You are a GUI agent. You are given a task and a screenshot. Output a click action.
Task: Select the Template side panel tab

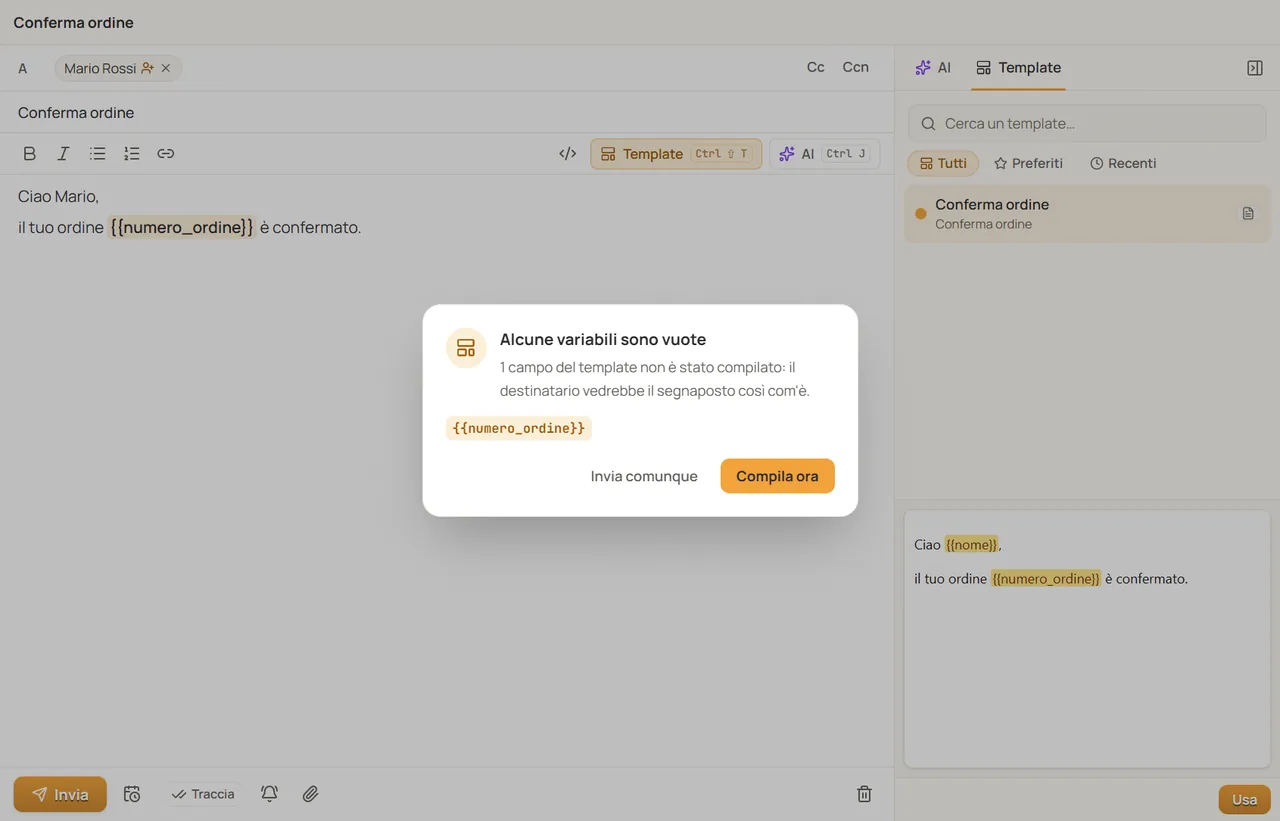click(x=1018, y=68)
